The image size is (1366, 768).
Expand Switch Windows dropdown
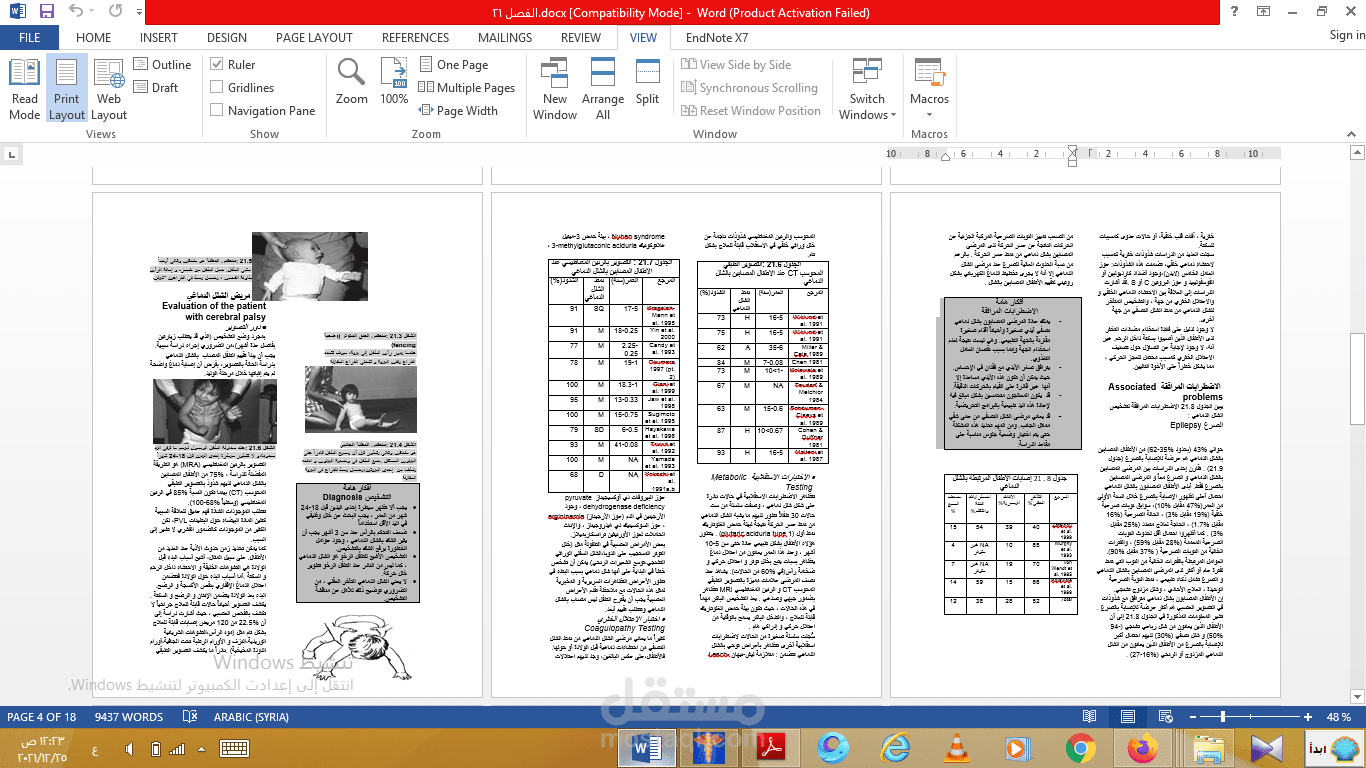point(867,89)
